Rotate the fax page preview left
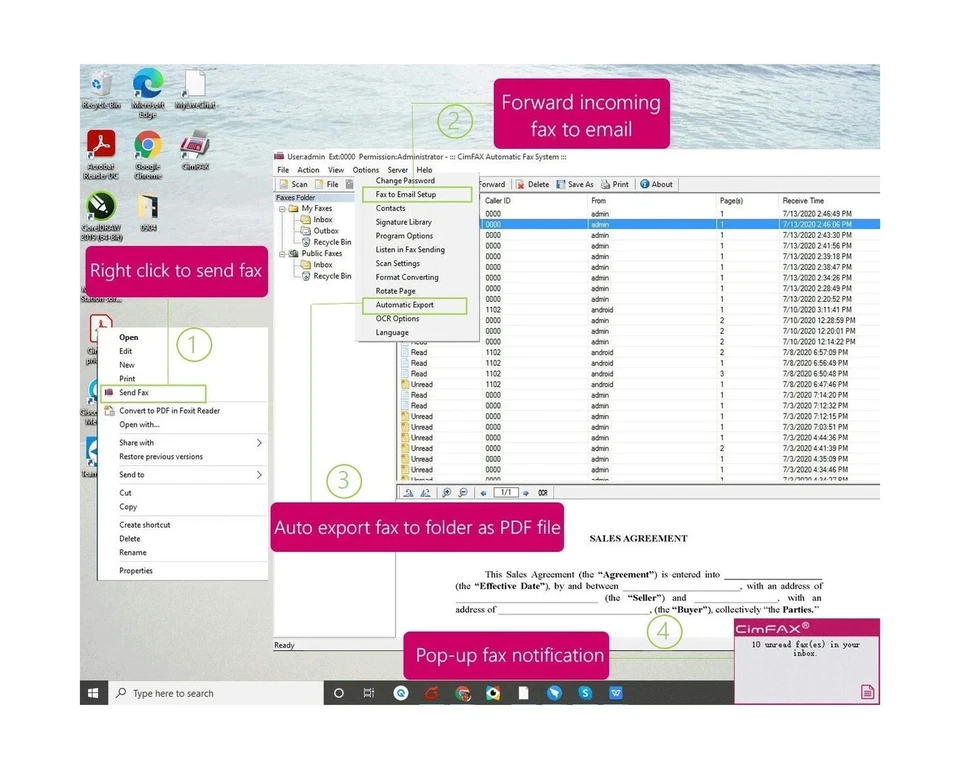 point(410,492)
